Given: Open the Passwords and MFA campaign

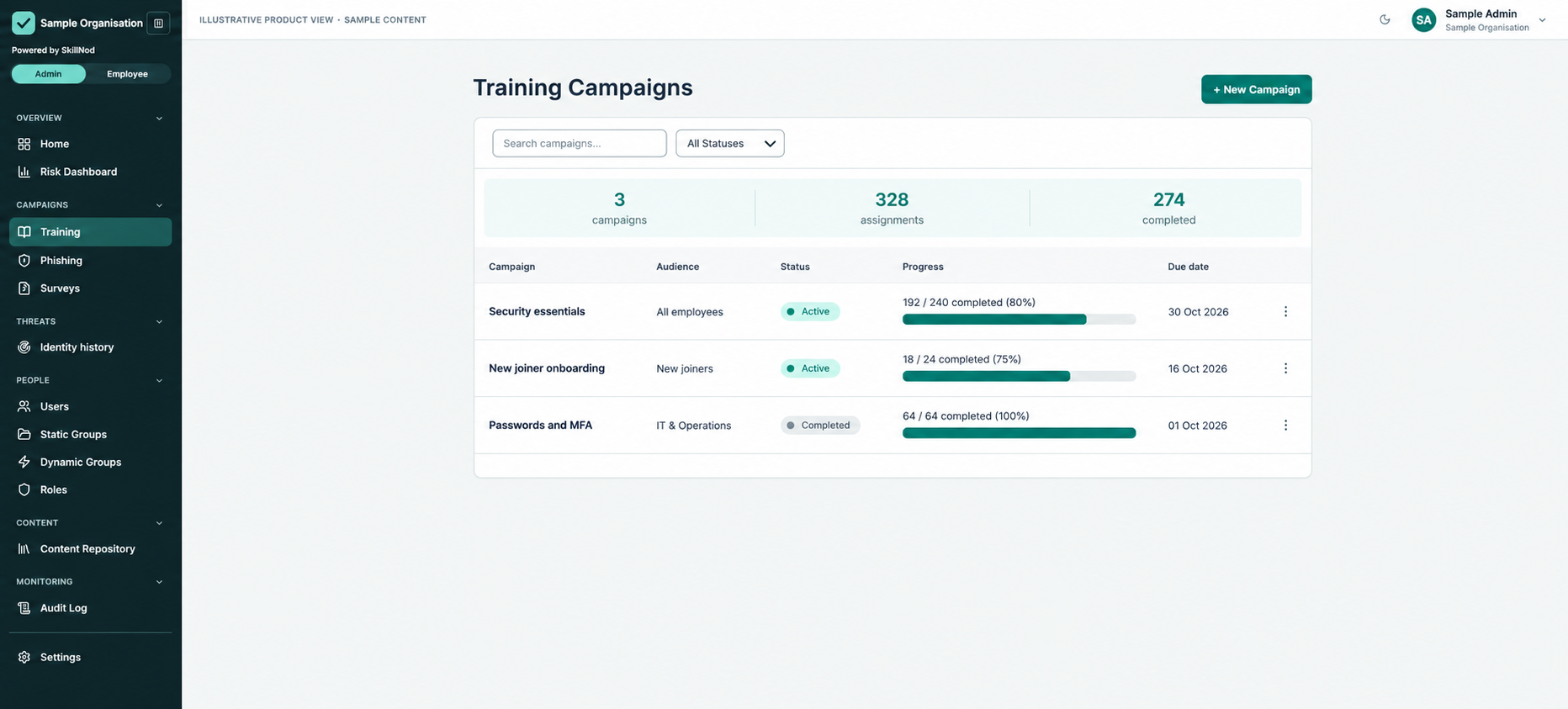Looking at the screenshot, I should (540, 425).
